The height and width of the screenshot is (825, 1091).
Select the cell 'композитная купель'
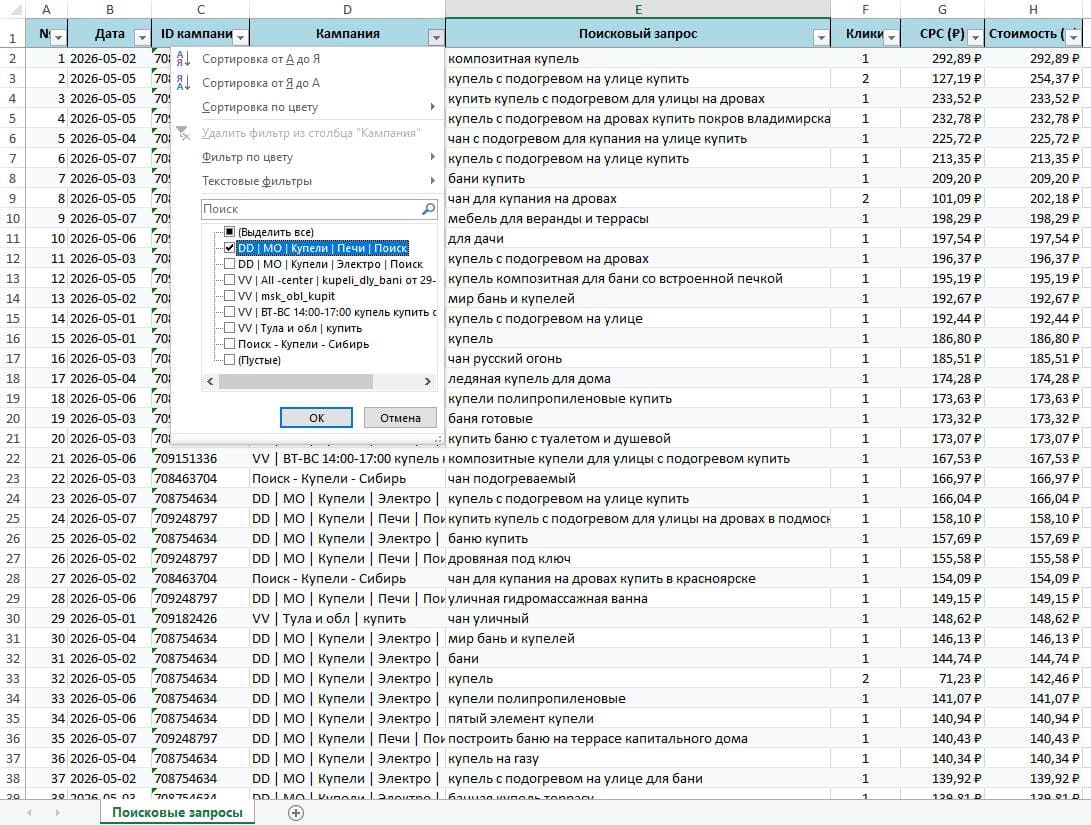click(x=638, y=58)
